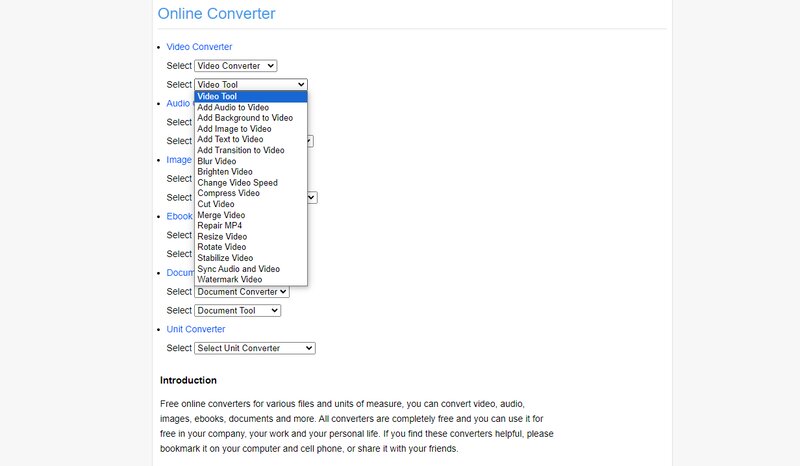Image resolution: width=800 pixels, height=466 pixels.
Task: Choose Add Background to Video option
Action: tap(251, 118)
